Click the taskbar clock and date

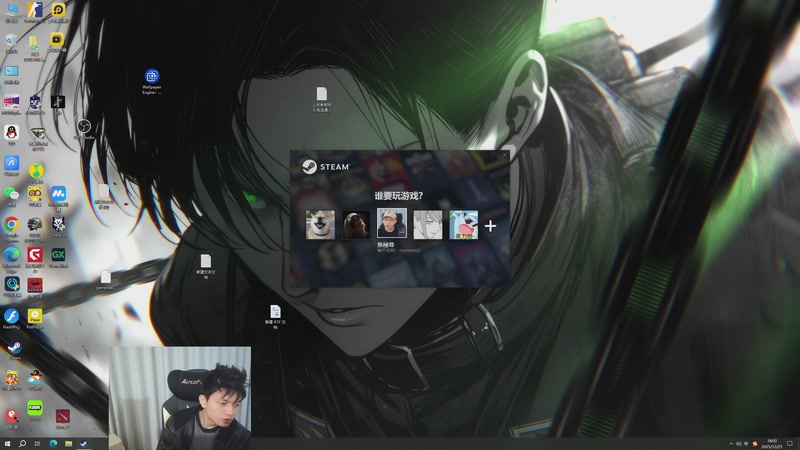(772, 444)
